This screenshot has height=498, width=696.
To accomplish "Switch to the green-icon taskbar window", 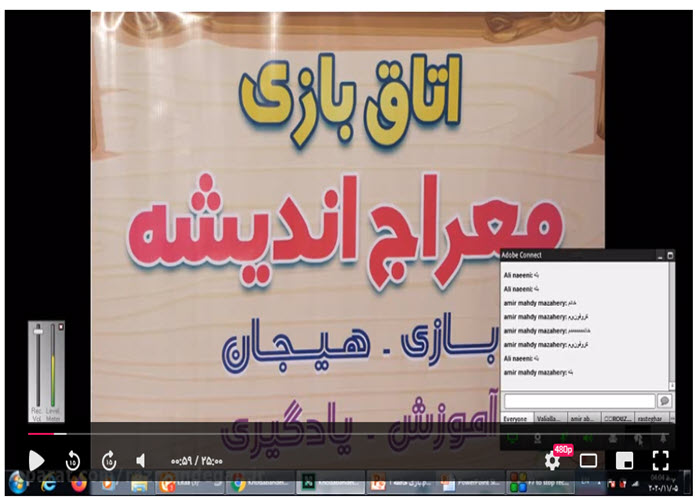I will 330,484.
